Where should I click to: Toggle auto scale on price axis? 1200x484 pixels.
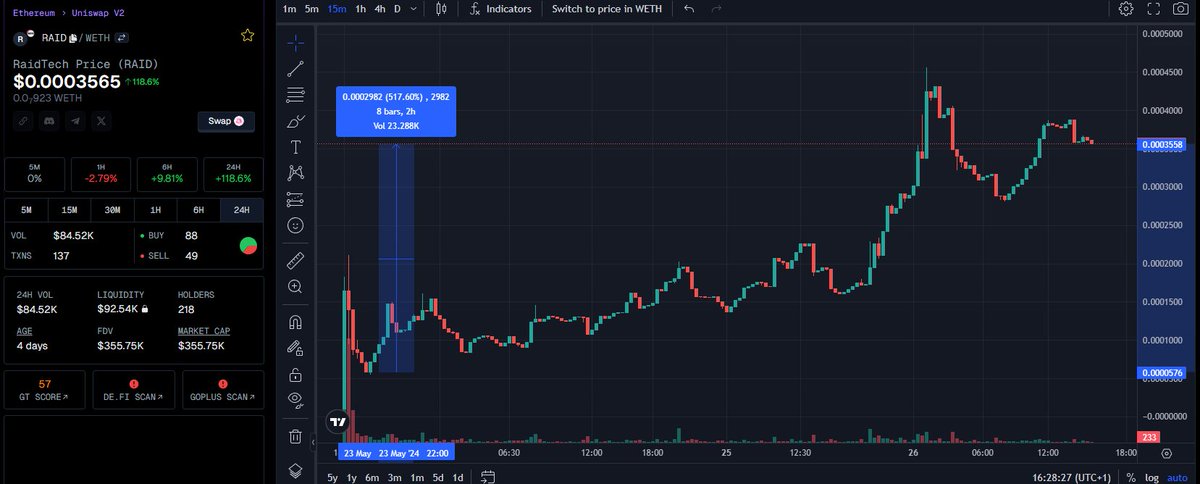coord(1177,477)
